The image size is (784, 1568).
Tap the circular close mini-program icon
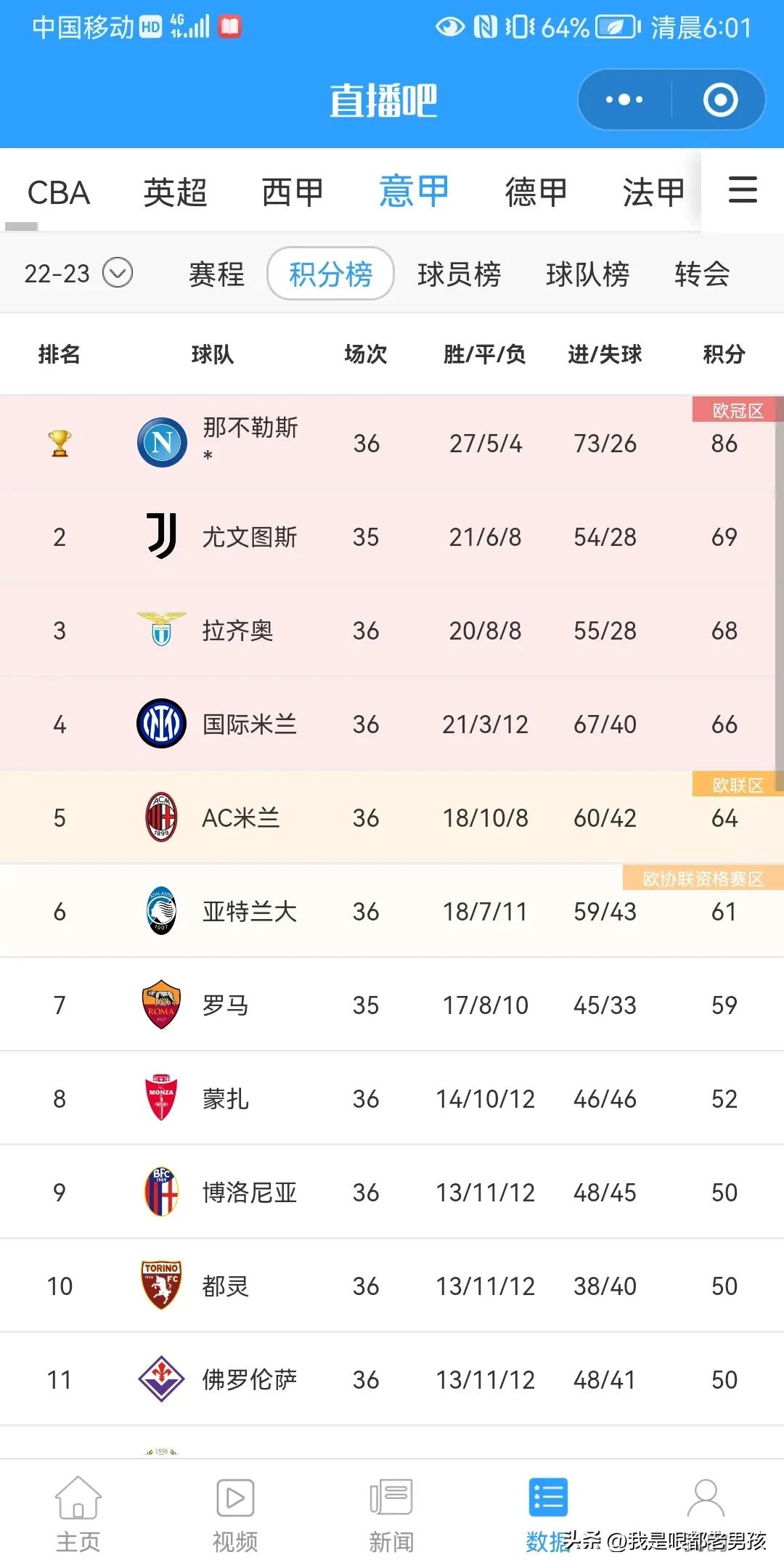tap(720, 99)
